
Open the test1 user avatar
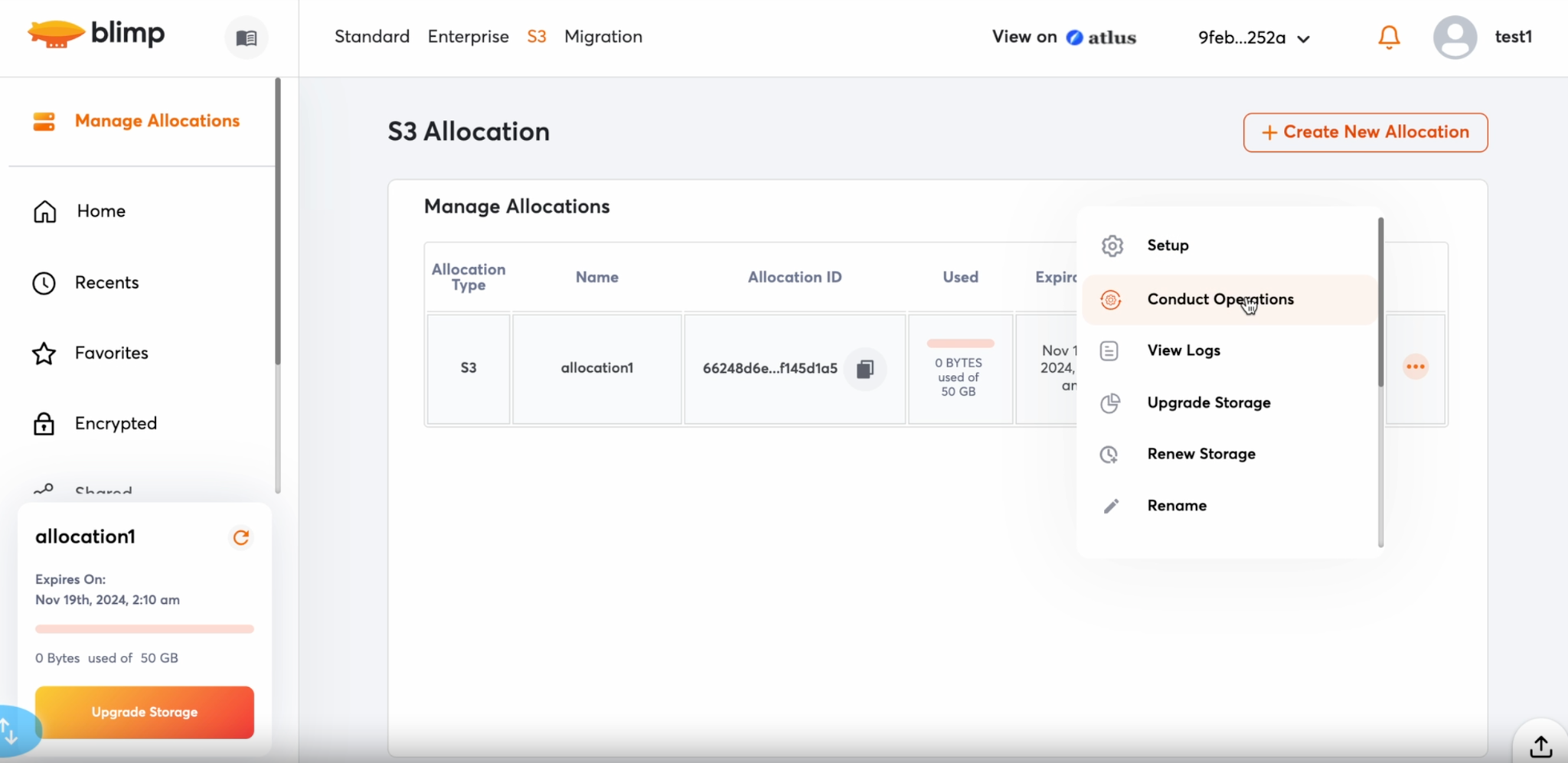tap(1455, 37)
